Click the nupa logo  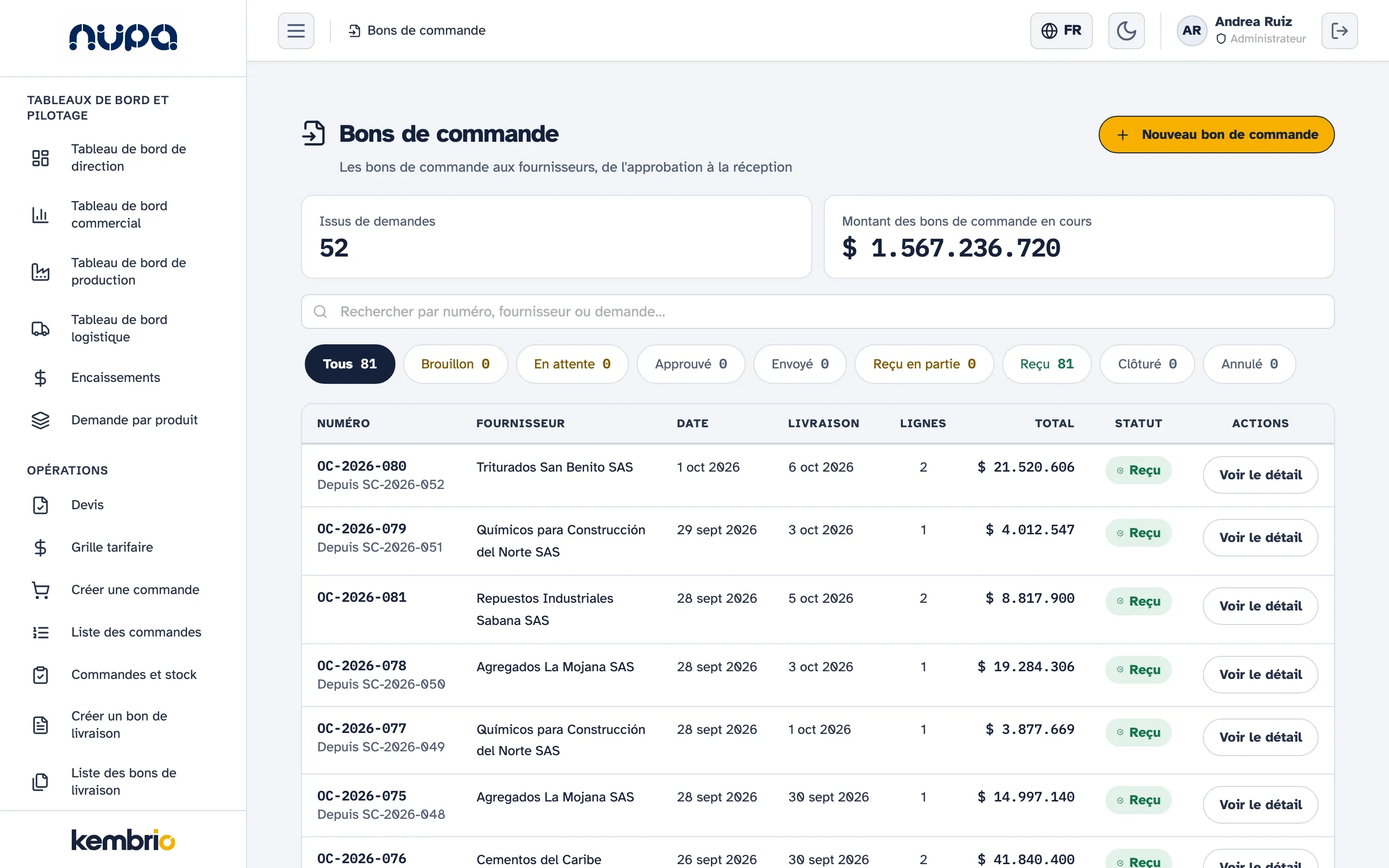pyautogui.click(x=123, y=37)
